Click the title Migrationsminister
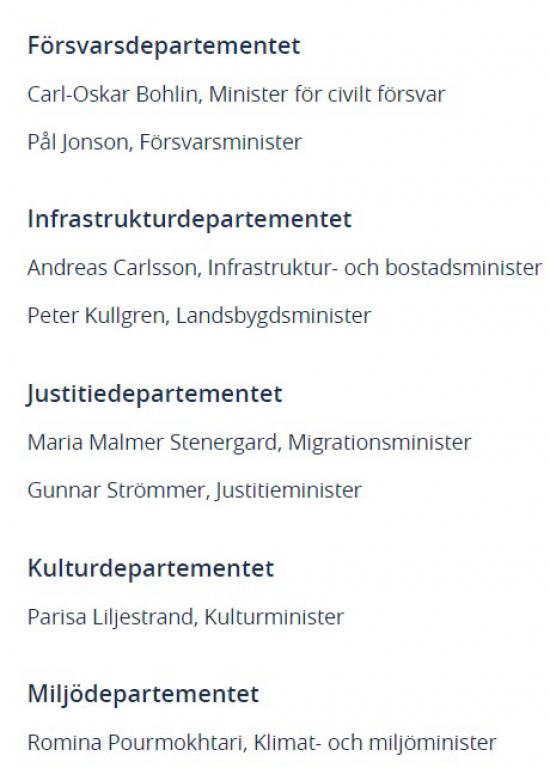 point(380,442)
